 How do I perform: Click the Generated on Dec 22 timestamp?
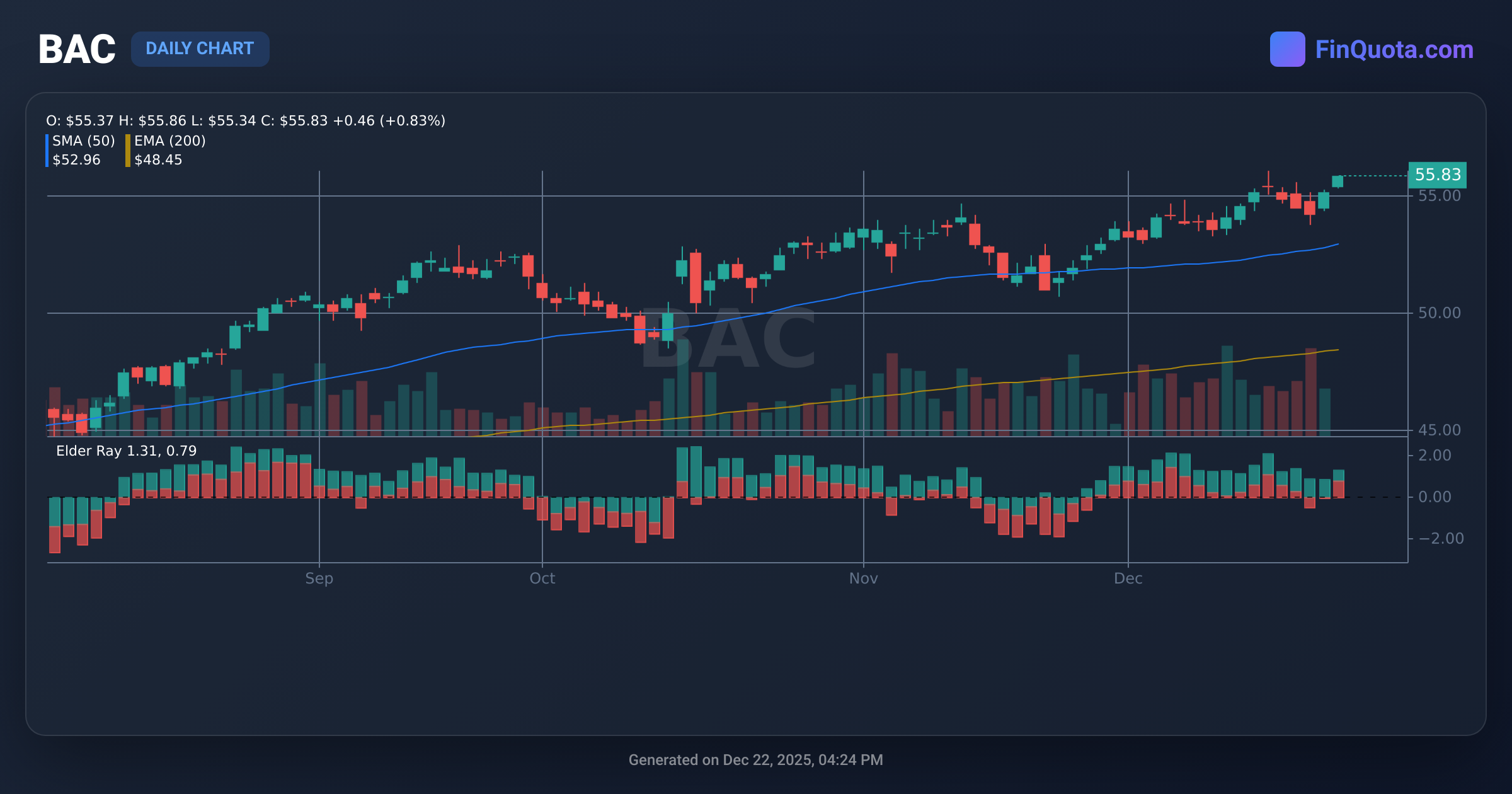[756, 760]
